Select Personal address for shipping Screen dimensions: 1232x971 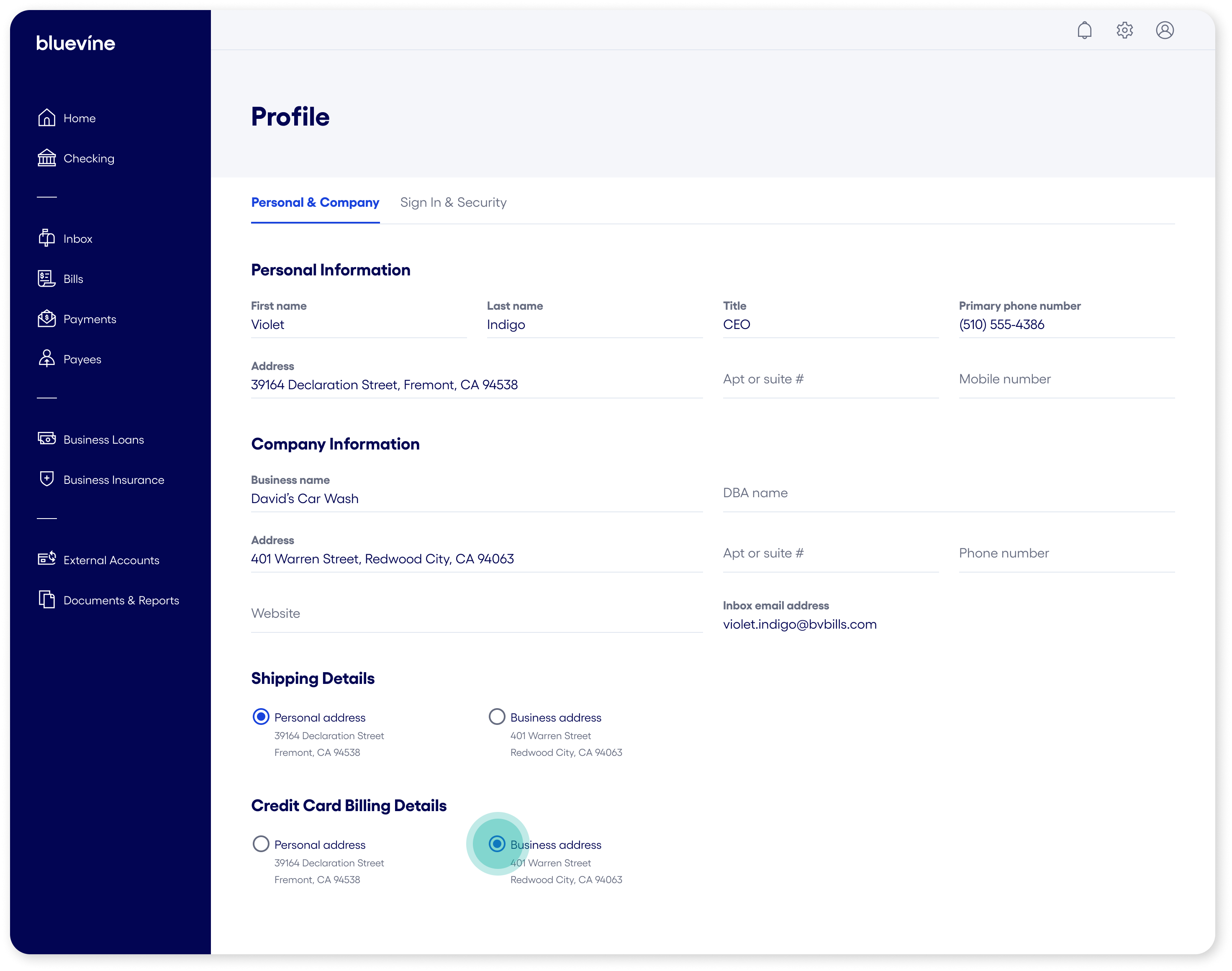261,717
